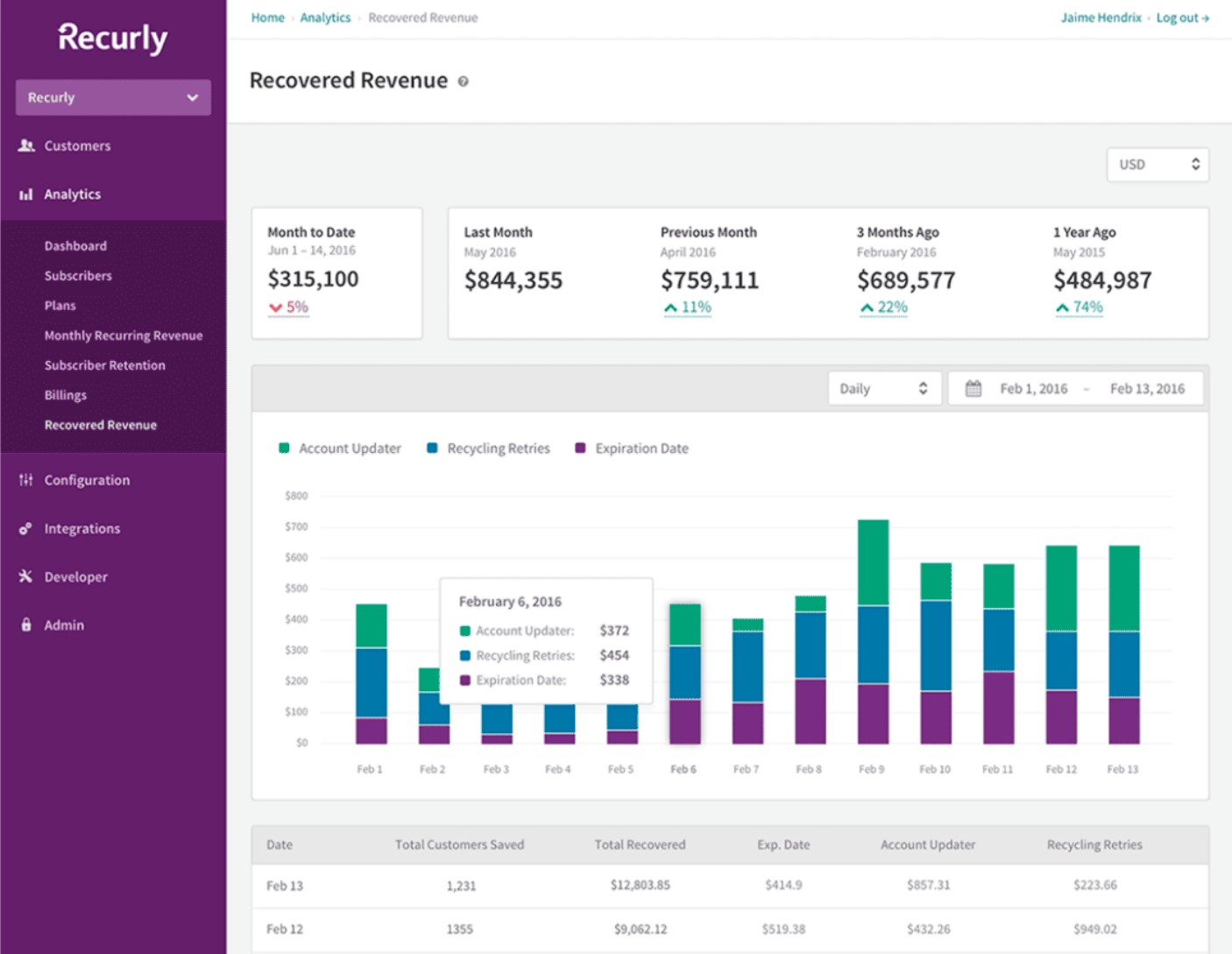
Task: Toggle Recycling Retries legend blue swatch
Action: coord(432,449)
